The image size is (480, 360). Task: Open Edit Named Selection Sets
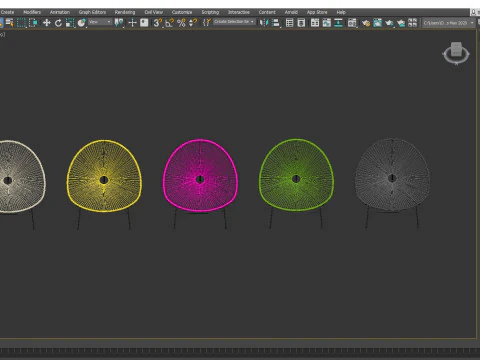(x=207, y=23)
